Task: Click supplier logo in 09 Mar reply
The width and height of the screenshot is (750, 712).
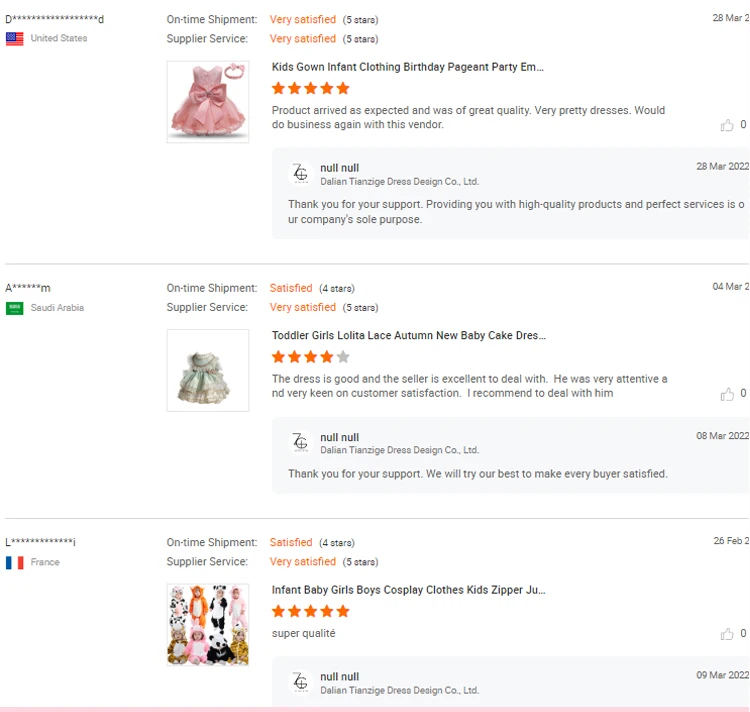Action: pyautogui.click(x=300, y=682)
